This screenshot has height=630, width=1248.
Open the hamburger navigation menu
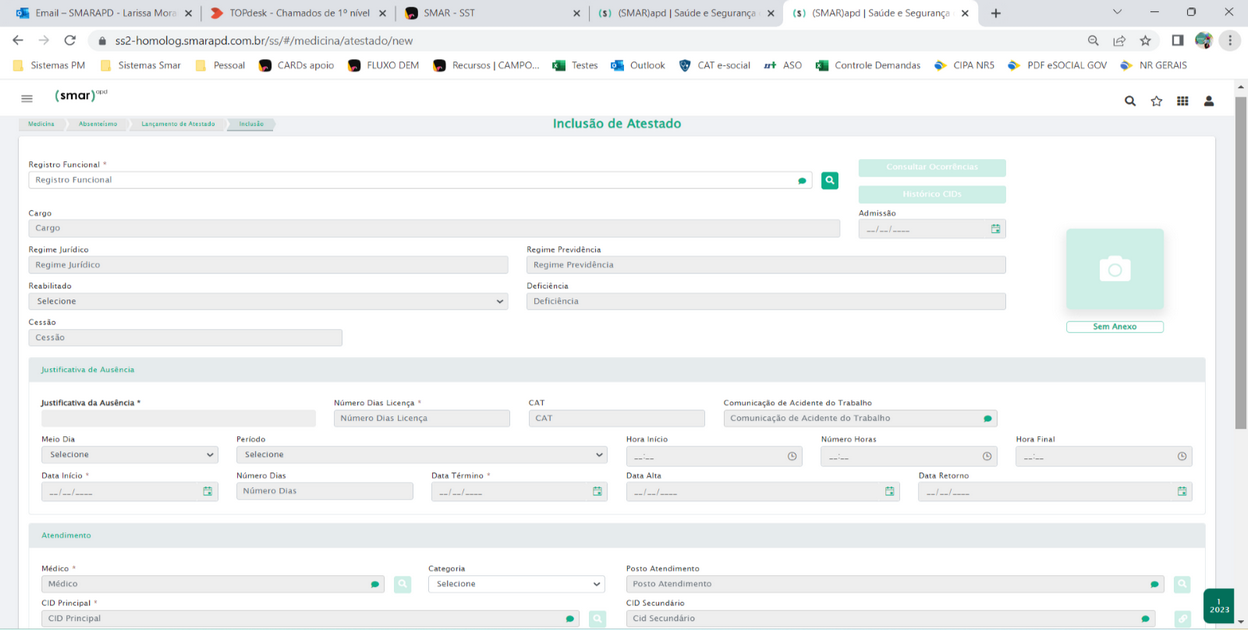(27, 98)
